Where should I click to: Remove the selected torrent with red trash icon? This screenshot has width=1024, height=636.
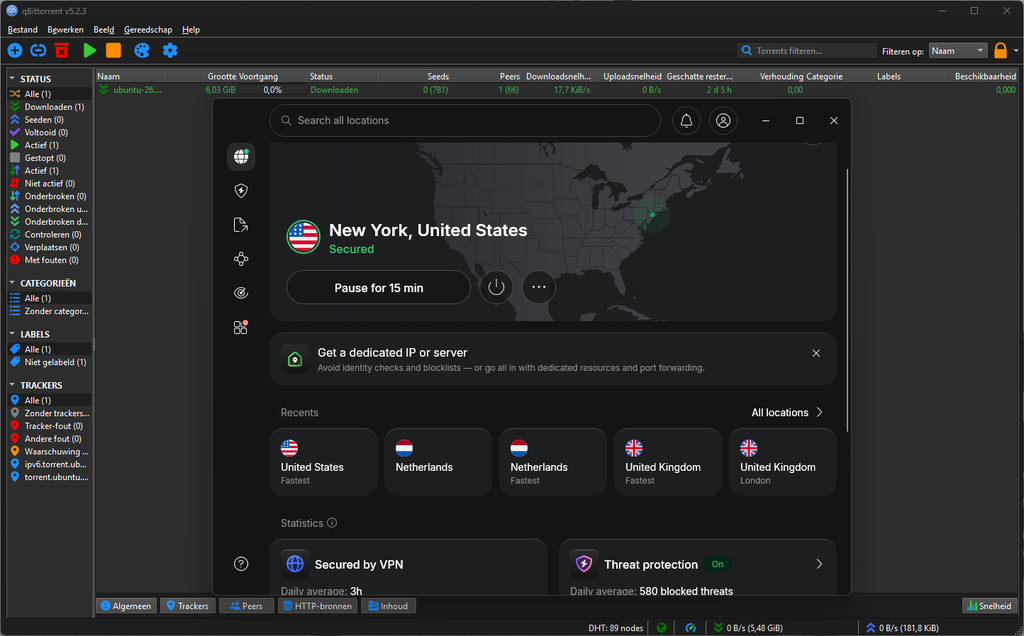point(62,50)
